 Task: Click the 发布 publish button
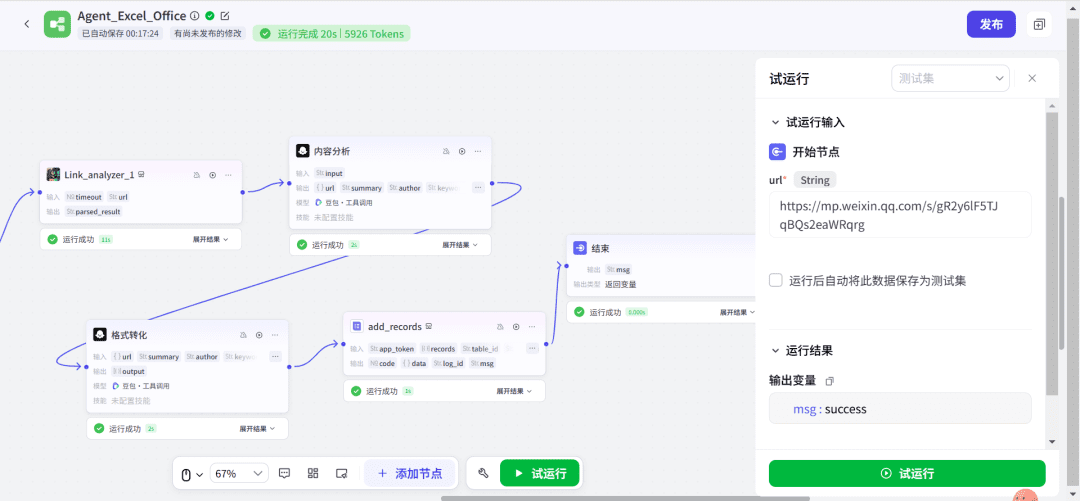(990, 25)
